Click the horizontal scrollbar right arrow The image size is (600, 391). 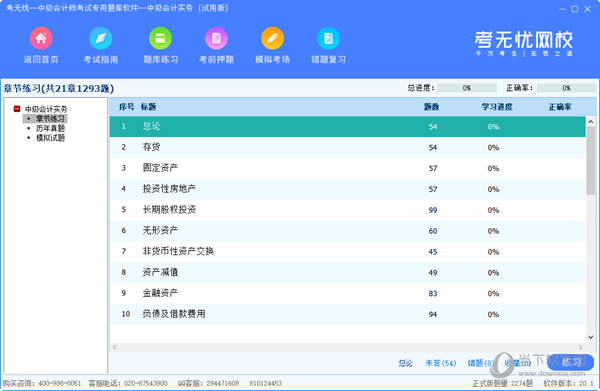pos(581,347)
